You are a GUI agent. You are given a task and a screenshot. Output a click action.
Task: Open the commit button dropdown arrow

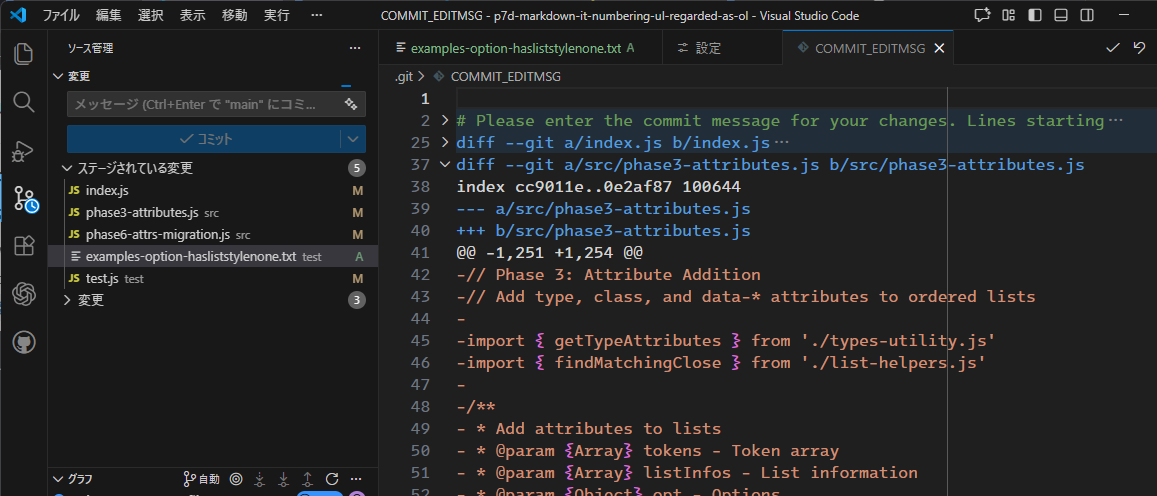(353, 139)
